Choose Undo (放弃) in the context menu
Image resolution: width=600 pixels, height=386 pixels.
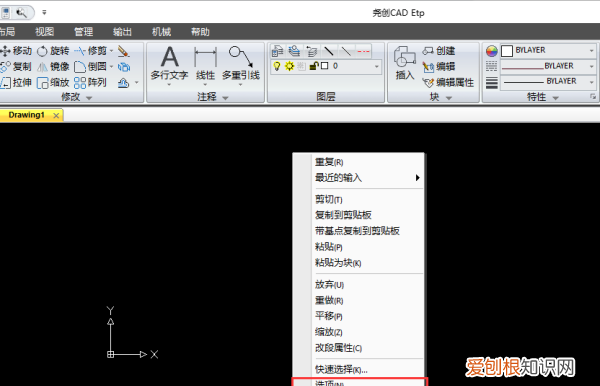click(358, 284)
